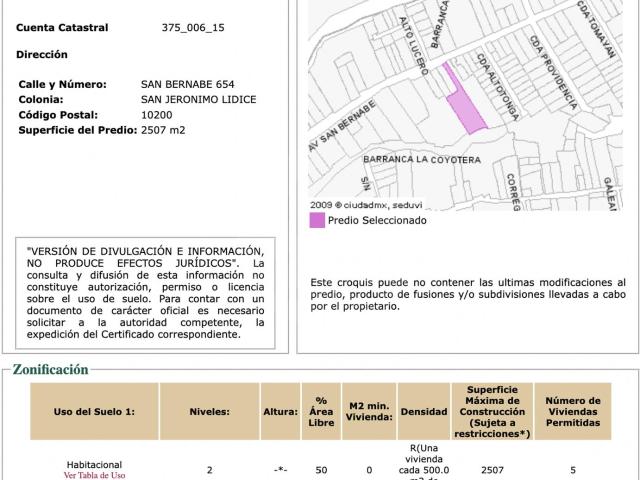Viewport: 640px width, 480px height.
Task: Click the 'VERSIÓN DE DIVULGACIÓN E INFORMACIÓN' disclaimer
Action: tap(145, 293)
